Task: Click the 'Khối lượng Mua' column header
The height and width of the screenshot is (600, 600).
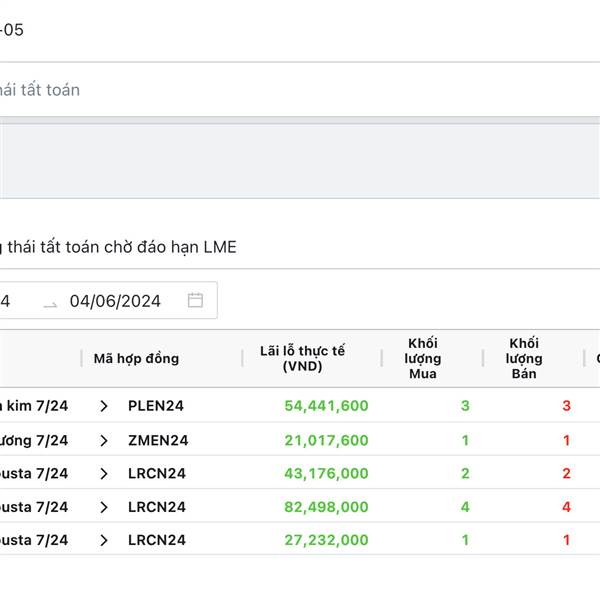Action: click(422, 358)
